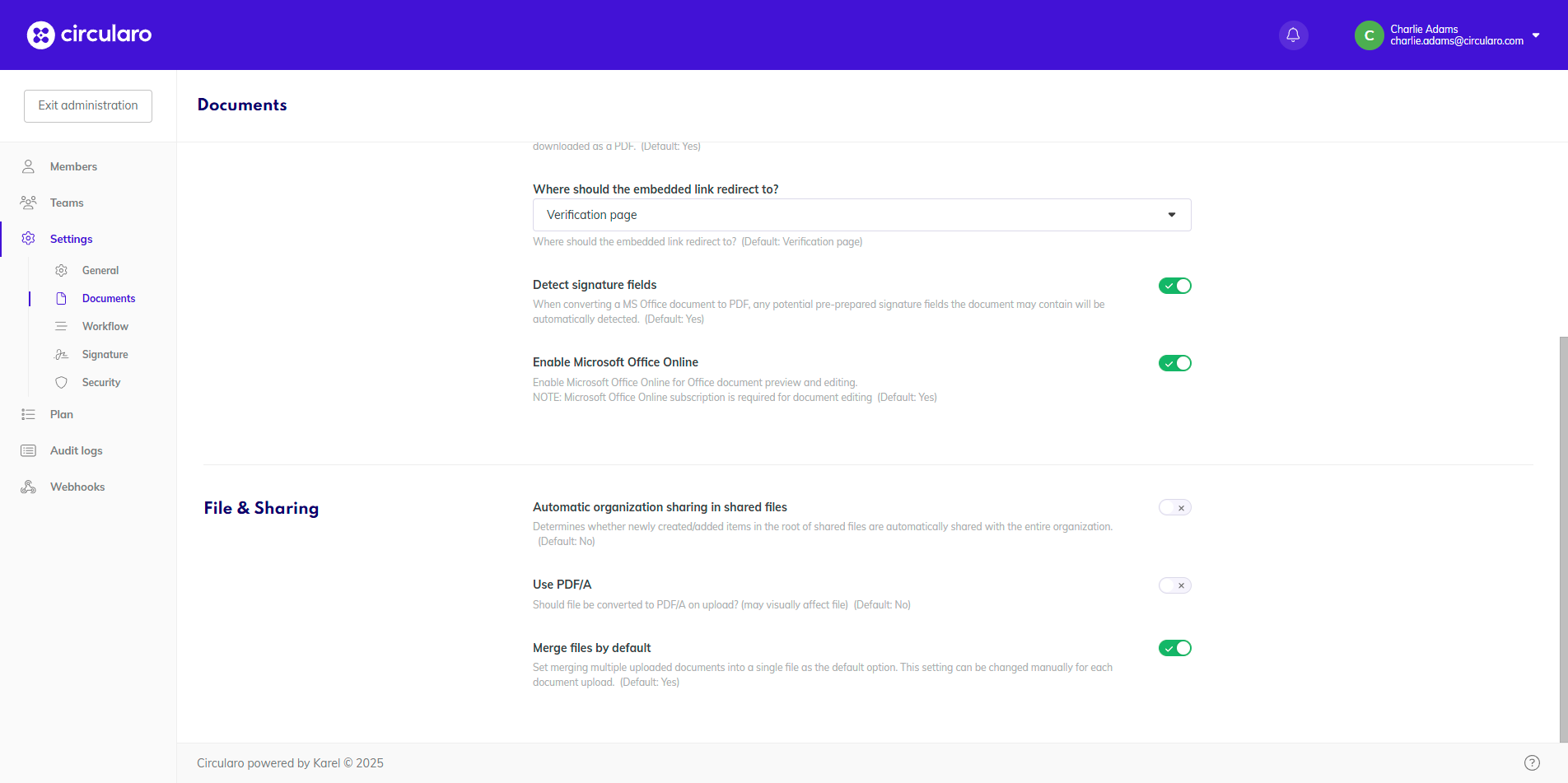Click the notification bell icon

[x=1293, y=35]
